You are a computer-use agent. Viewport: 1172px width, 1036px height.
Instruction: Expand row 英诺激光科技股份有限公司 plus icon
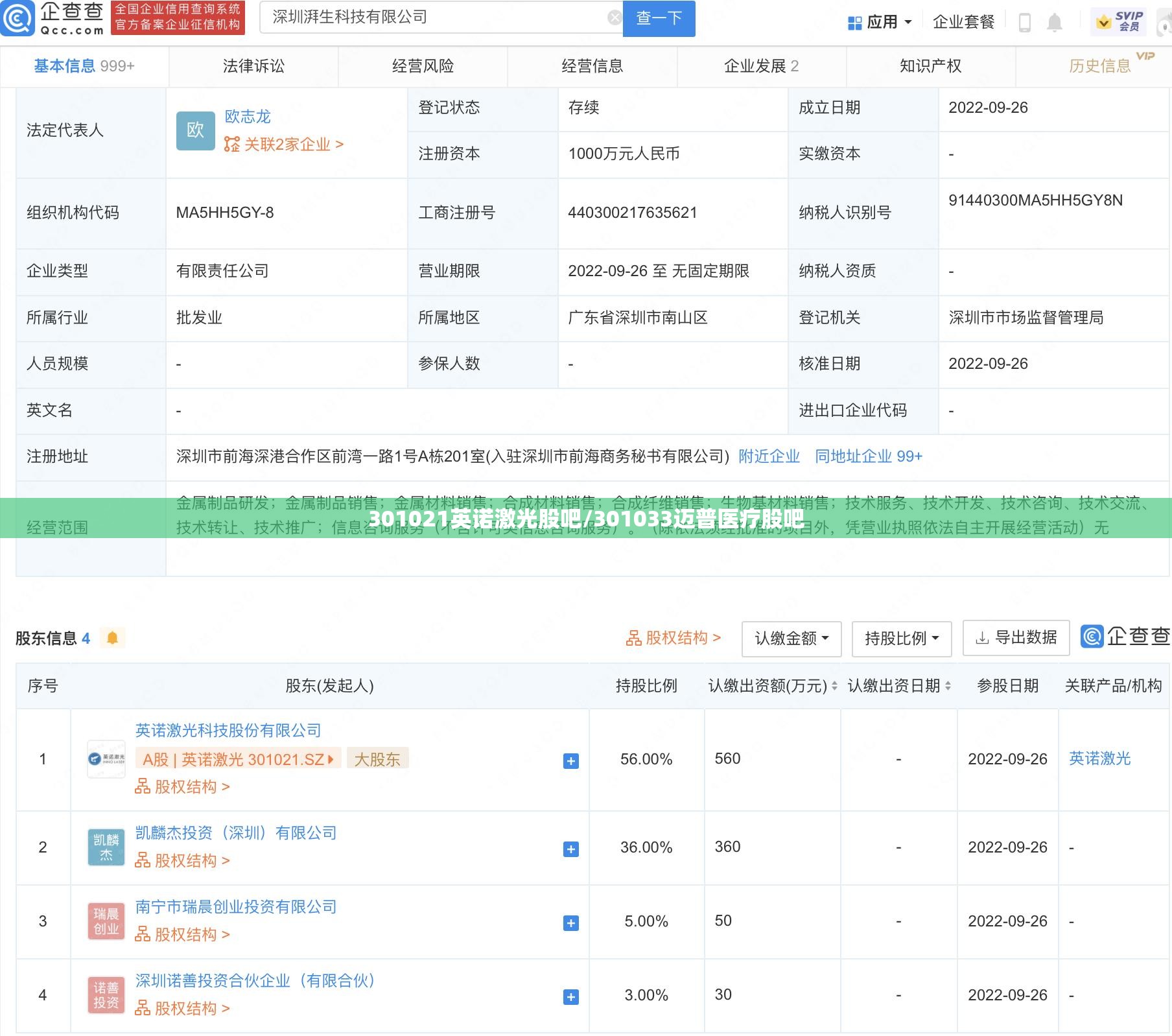571,761
